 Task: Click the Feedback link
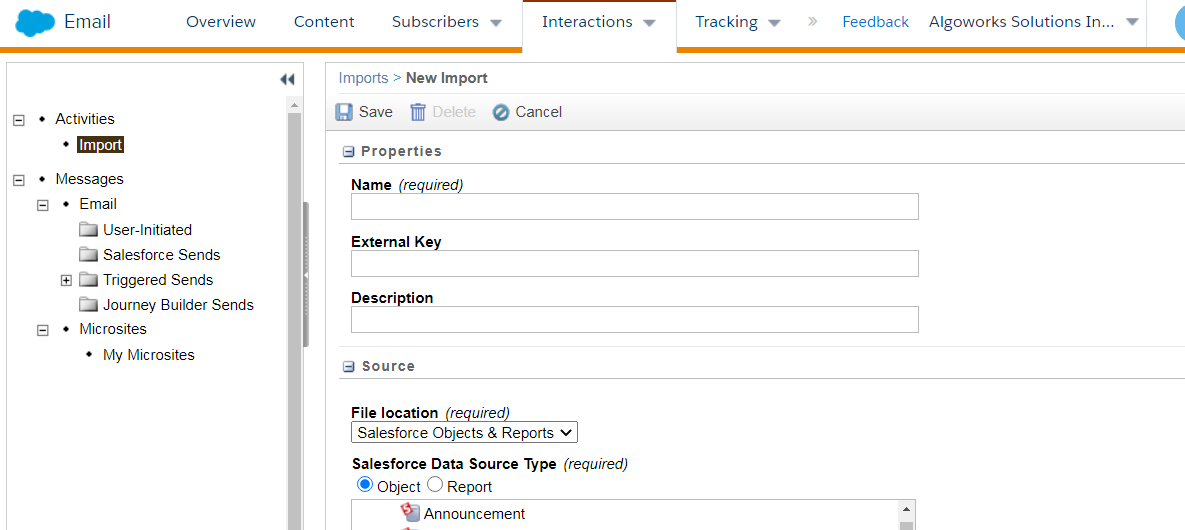pyautogui.click(x=875, y=22)
